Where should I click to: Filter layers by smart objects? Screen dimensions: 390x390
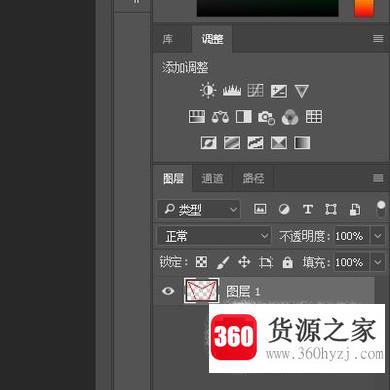coord(355,209)
